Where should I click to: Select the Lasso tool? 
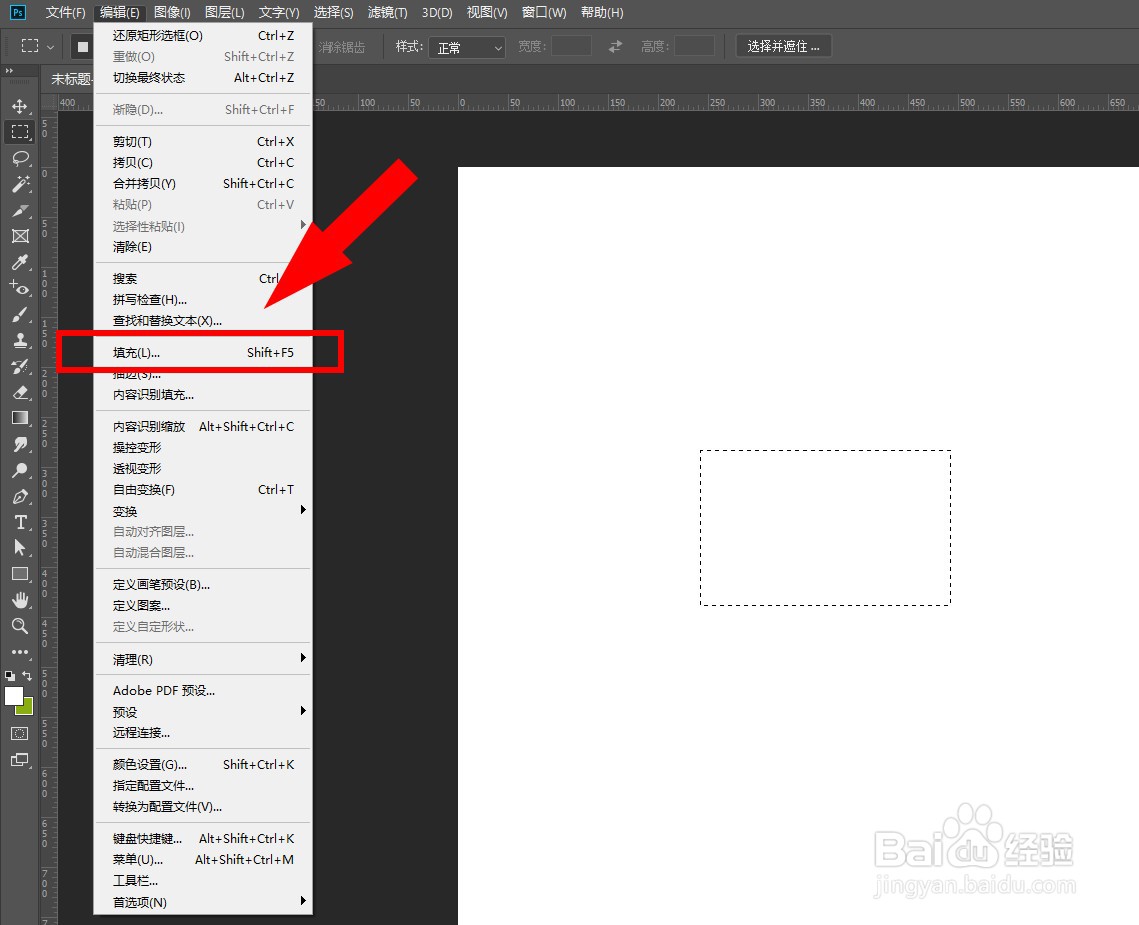tap(20, 158)
